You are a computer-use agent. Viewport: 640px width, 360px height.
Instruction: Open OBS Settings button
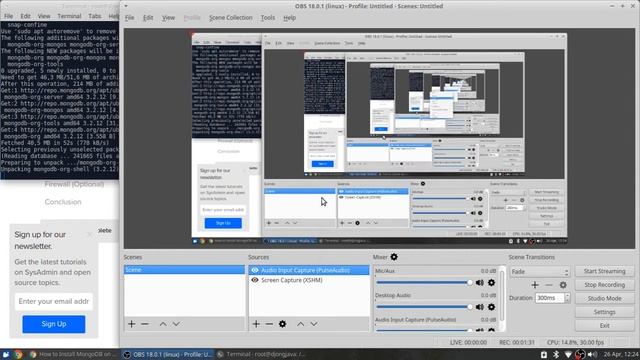(x=604, y=312)
